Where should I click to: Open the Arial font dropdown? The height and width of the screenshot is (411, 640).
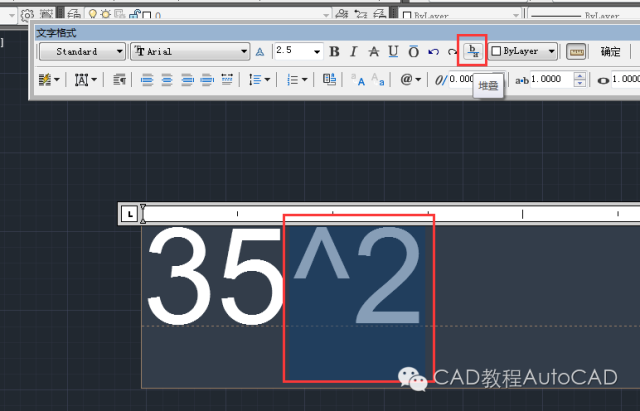190,52
